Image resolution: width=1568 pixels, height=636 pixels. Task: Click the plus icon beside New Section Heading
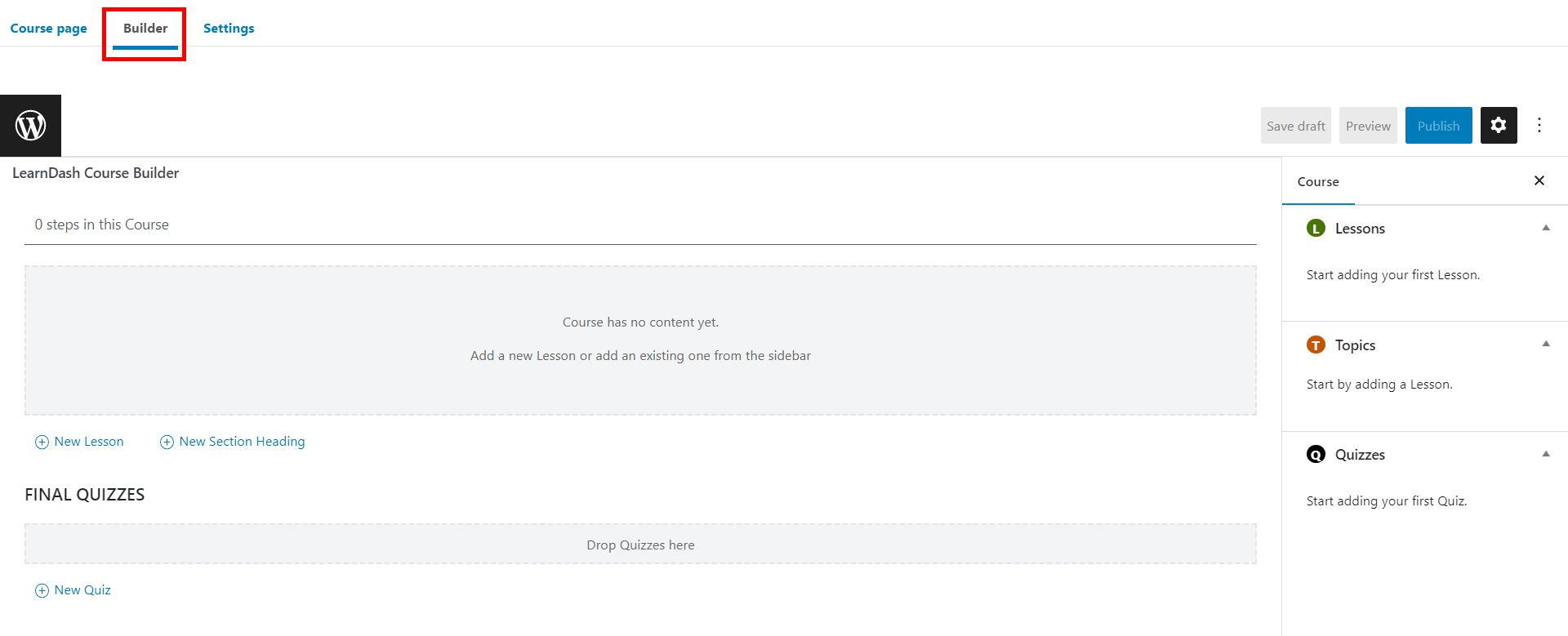point(167,442)
